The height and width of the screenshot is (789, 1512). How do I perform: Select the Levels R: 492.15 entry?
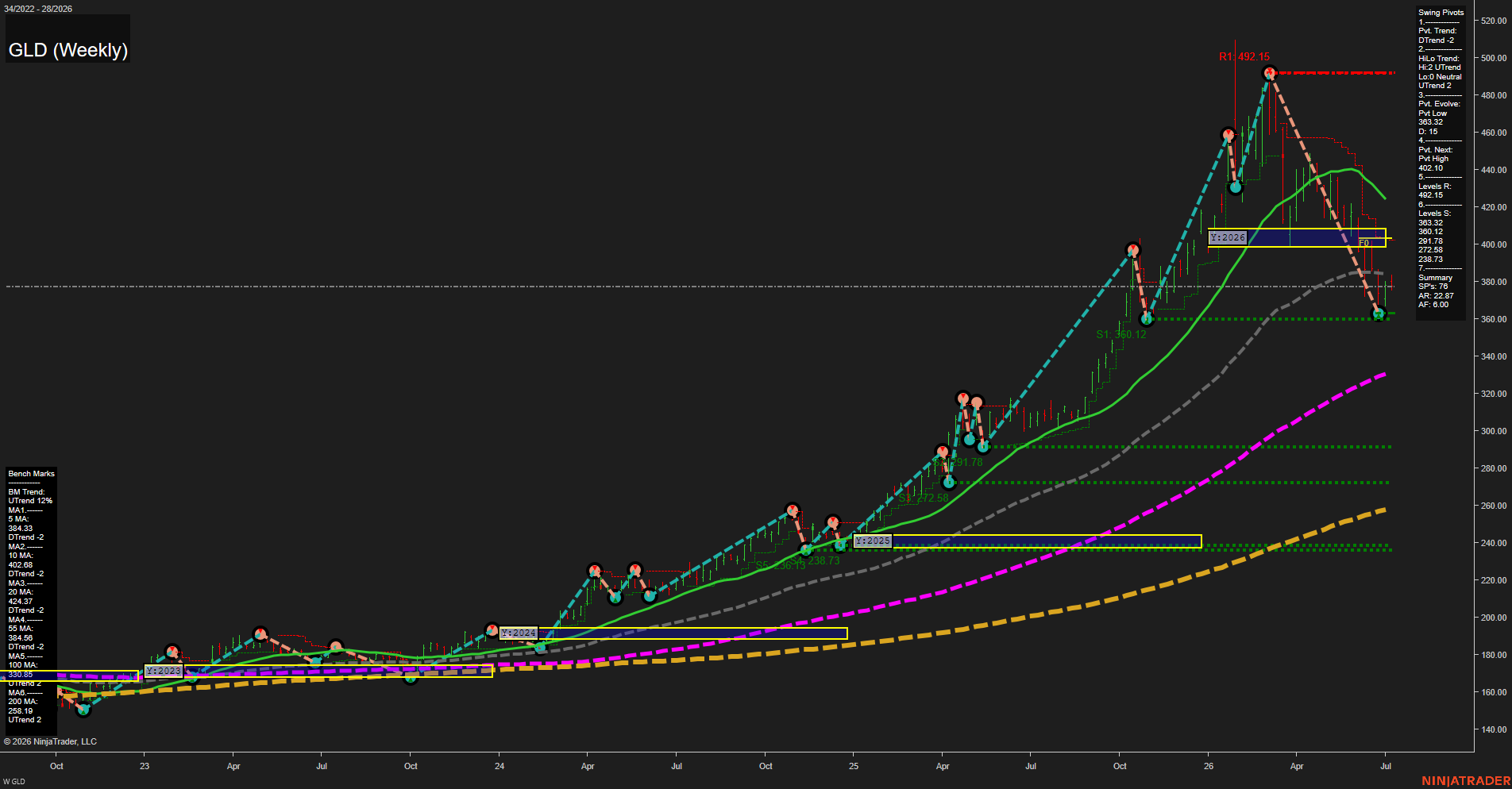click(1434, 191)
